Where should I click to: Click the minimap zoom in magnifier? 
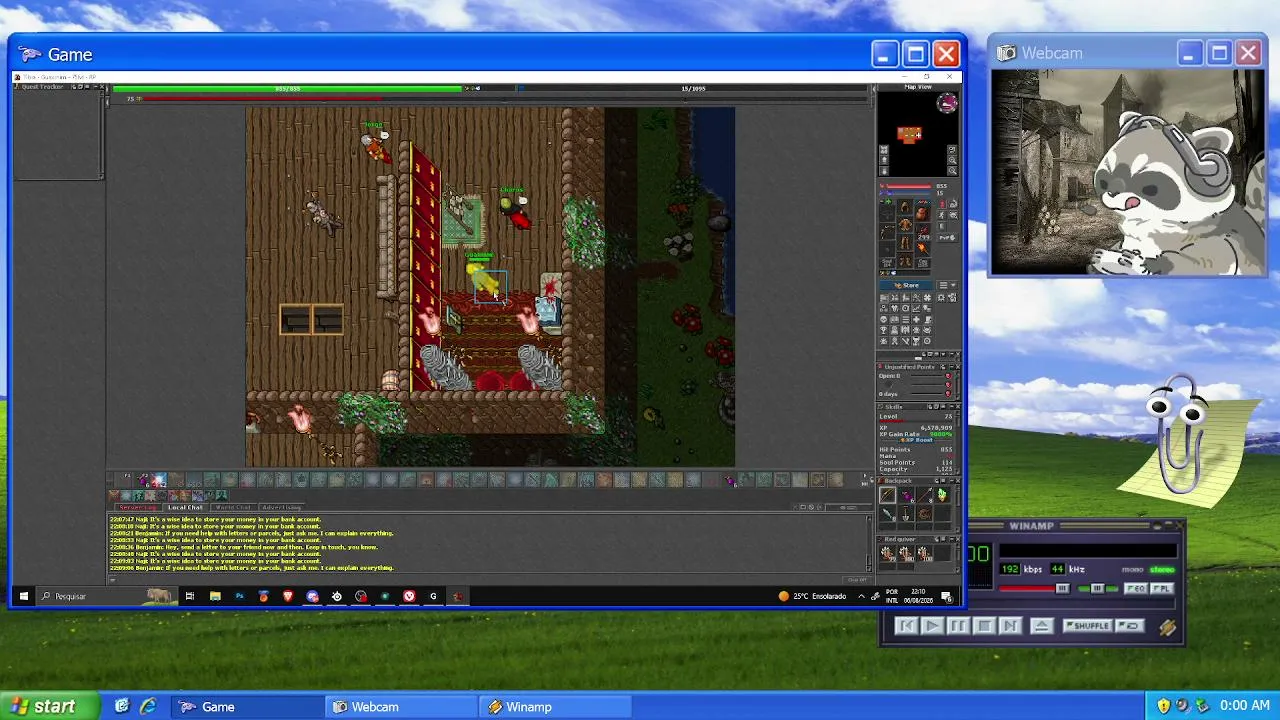pyautogui.click(x=952, y=160)
